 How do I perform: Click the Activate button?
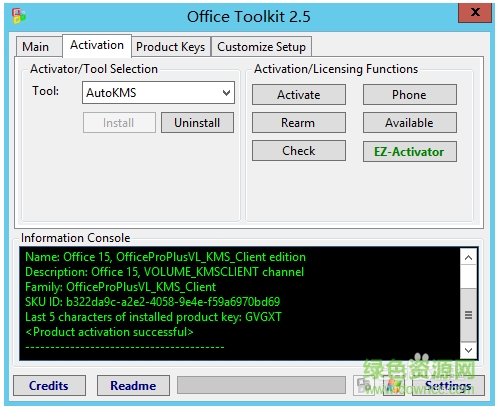coord(299,95)
